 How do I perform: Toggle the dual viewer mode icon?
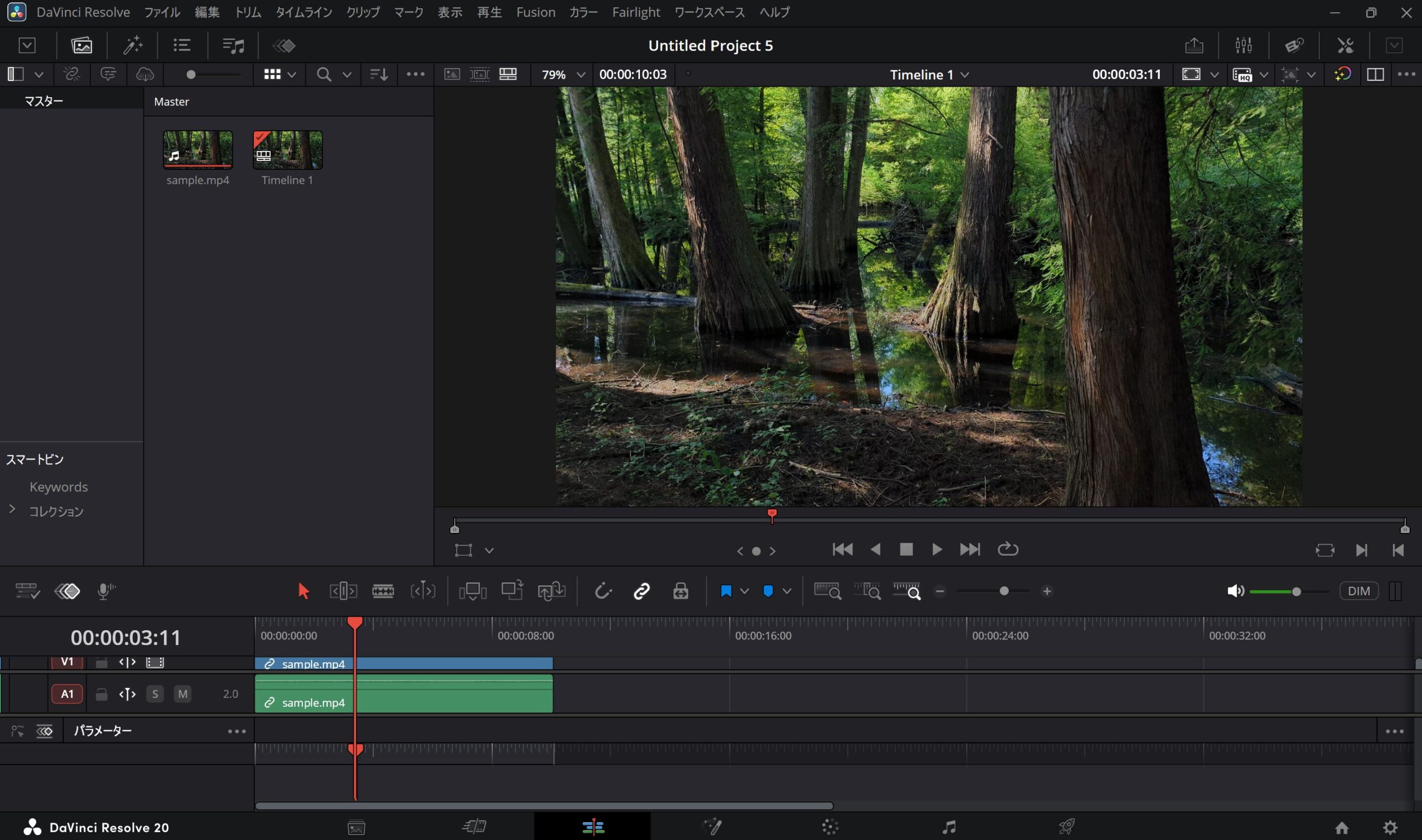pos(1375,74)
